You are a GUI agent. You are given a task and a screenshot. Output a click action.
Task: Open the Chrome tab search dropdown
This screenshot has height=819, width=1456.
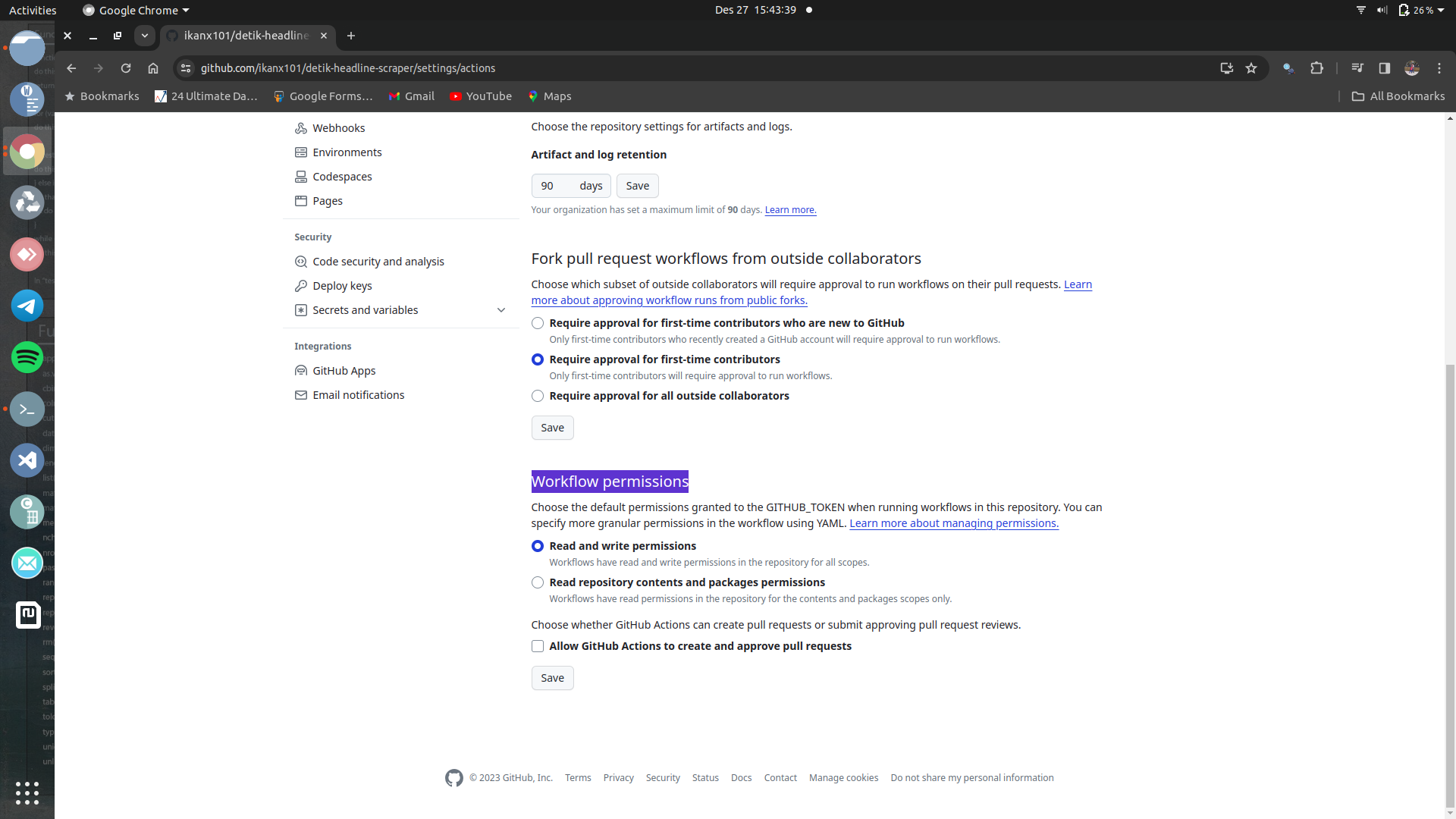(x=144, y=36)
